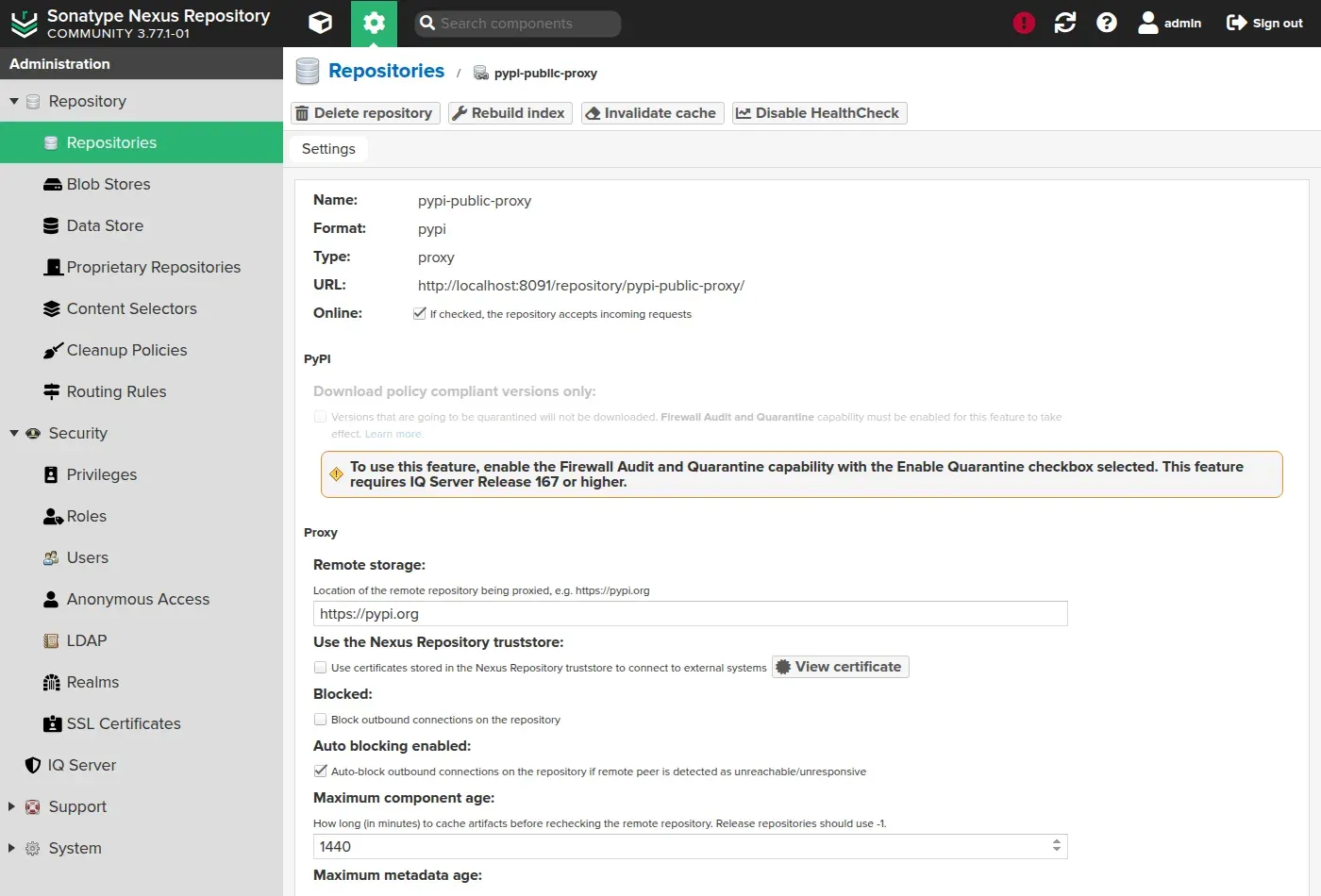Enable Nexus Repository truststore checkbox
Viewport: 1321px width, 896px height.
(x=321, y=668)
